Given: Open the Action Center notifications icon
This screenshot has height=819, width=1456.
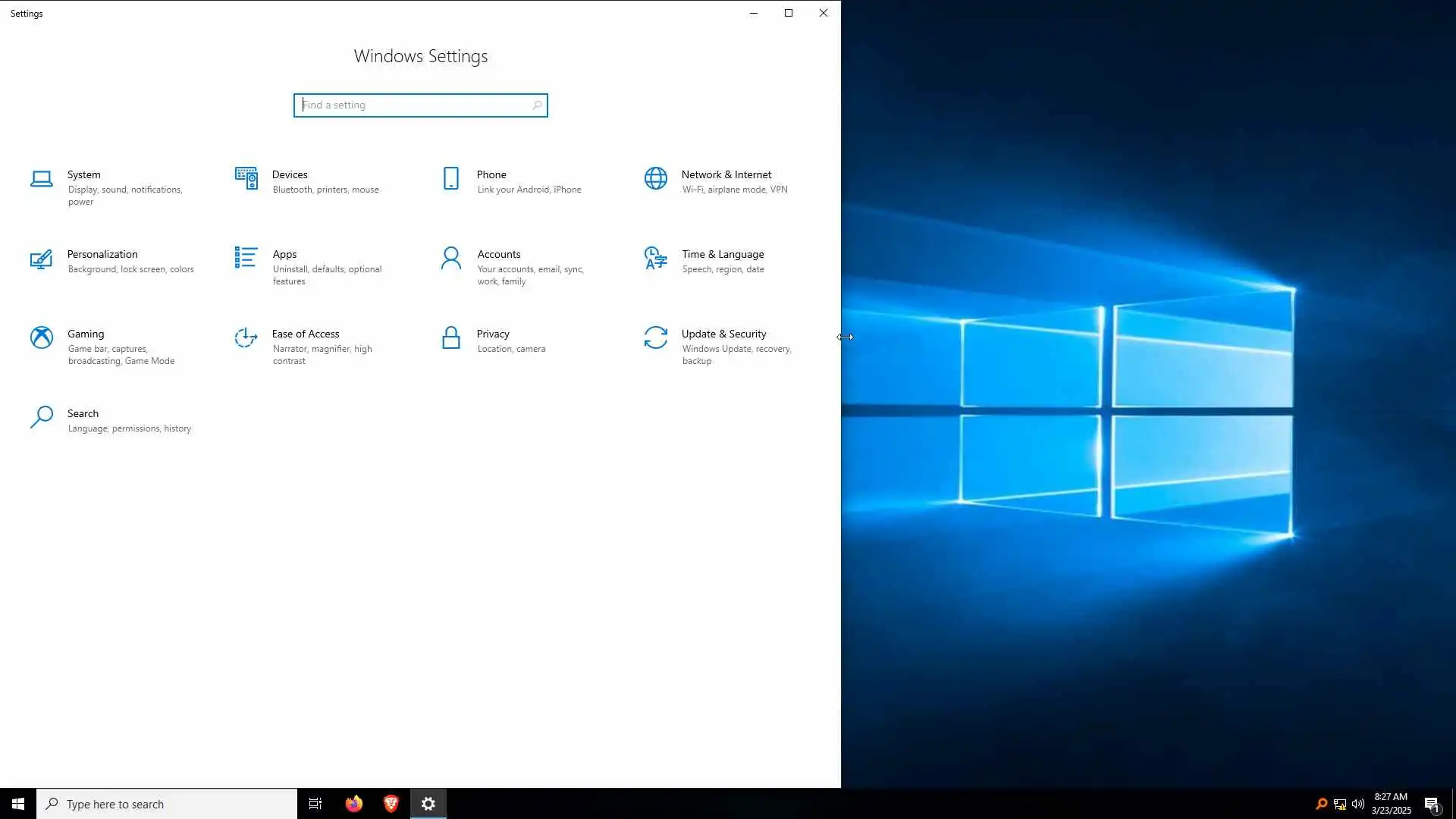Looking at the screenshot, I should tap(1432, 805).
